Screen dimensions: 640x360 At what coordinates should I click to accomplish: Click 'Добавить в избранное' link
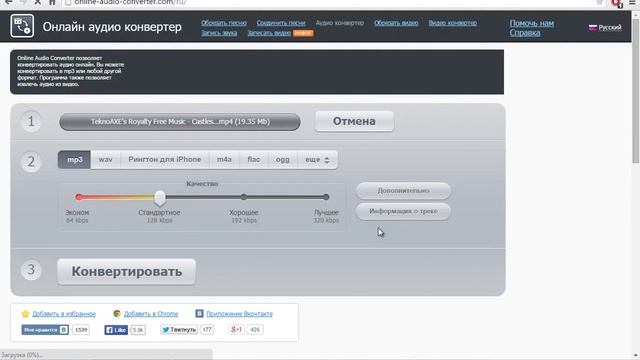(x=64, y=314)
